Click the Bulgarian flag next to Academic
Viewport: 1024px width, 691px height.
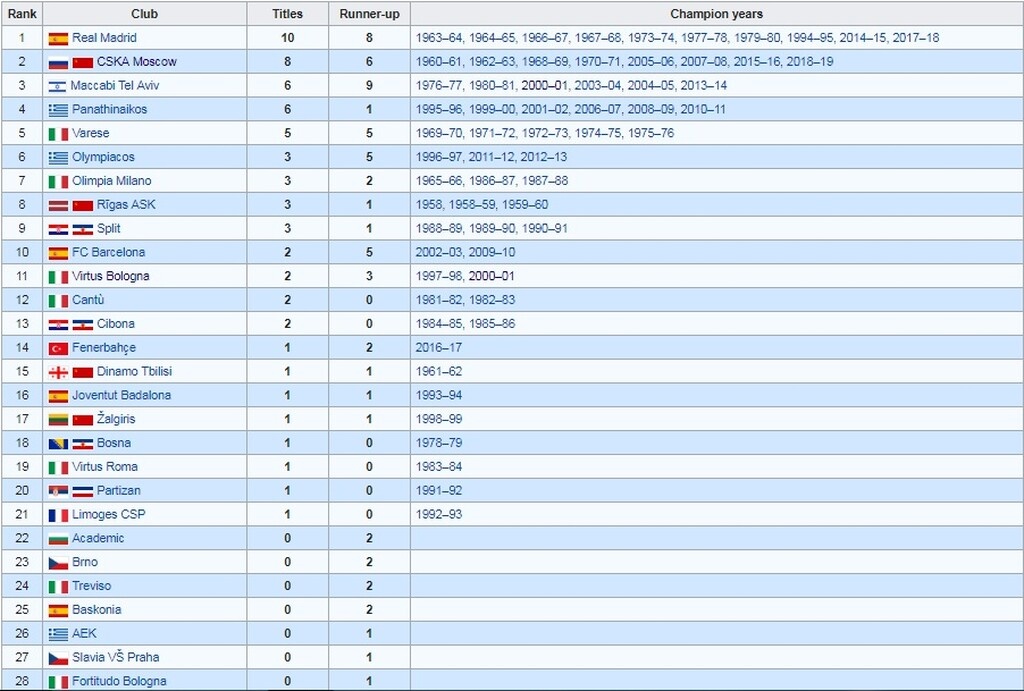(x=58, y=539)
